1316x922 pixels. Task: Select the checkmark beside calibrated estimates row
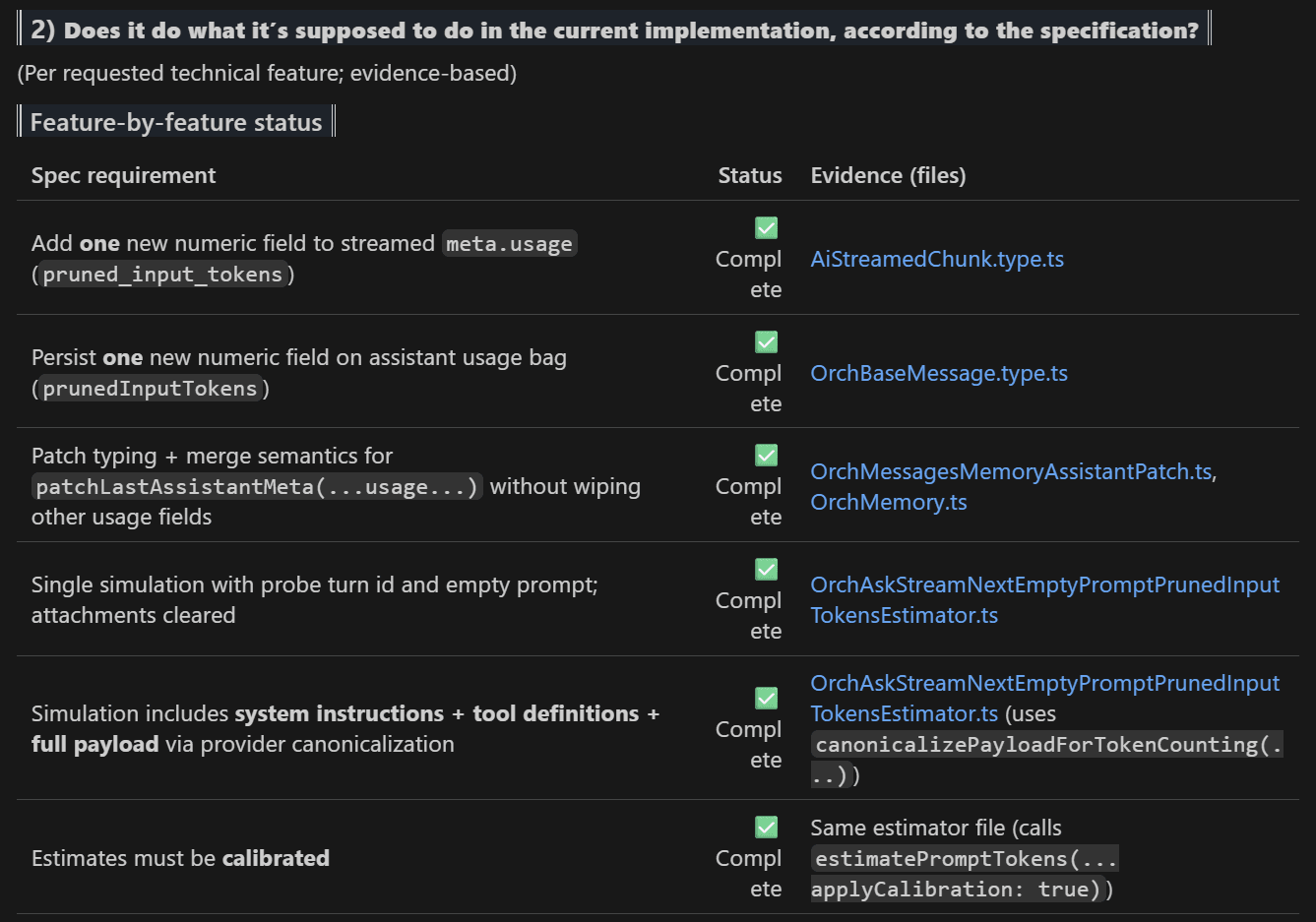[766, 827]
